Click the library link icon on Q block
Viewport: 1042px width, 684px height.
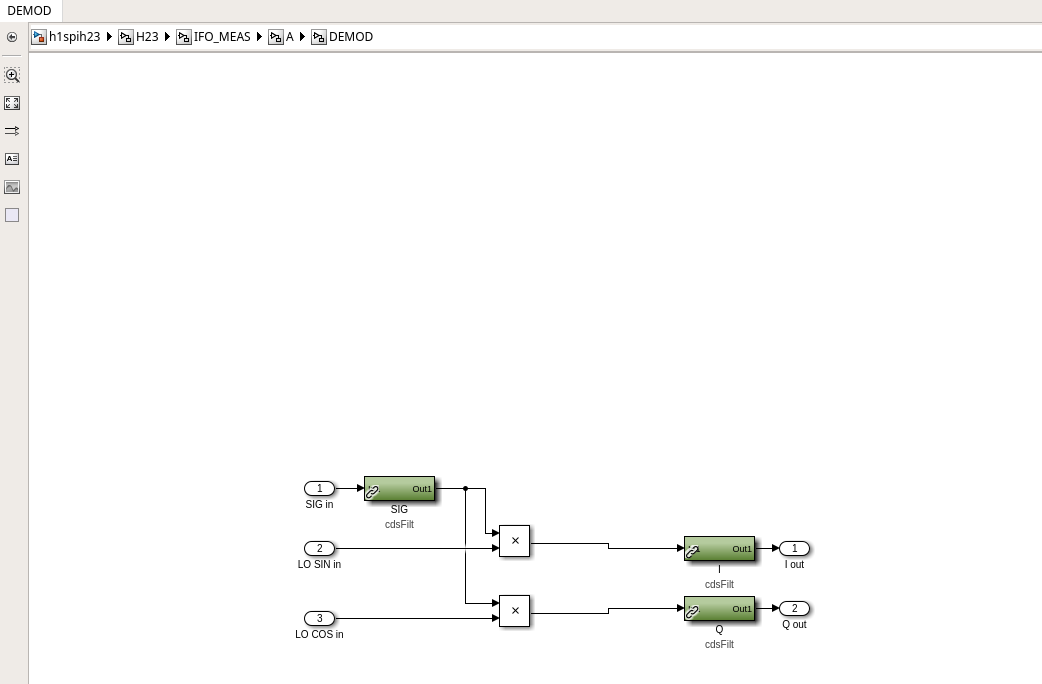[692, 612]
